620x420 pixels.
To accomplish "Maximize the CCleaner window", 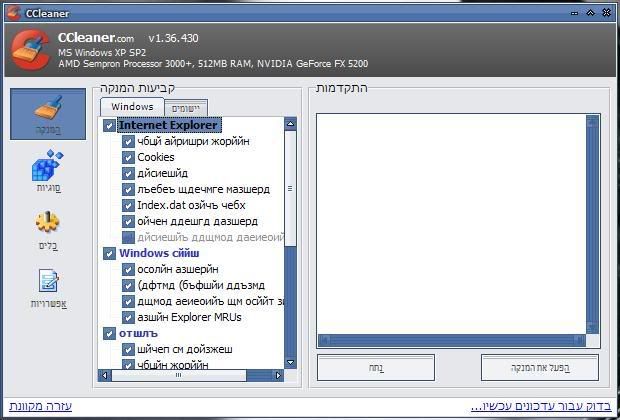I will tap(590, 13).
